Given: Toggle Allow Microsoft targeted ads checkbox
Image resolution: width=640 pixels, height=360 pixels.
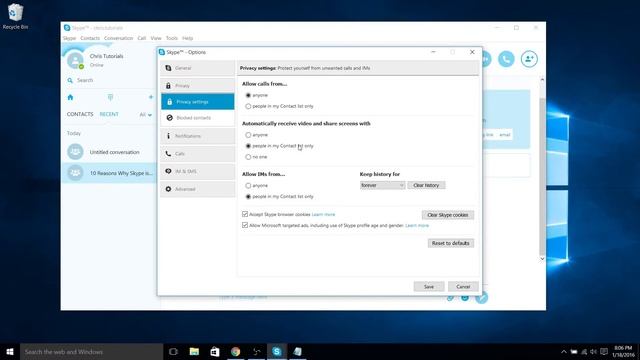Looking at the screenshot, I should 245,225.
